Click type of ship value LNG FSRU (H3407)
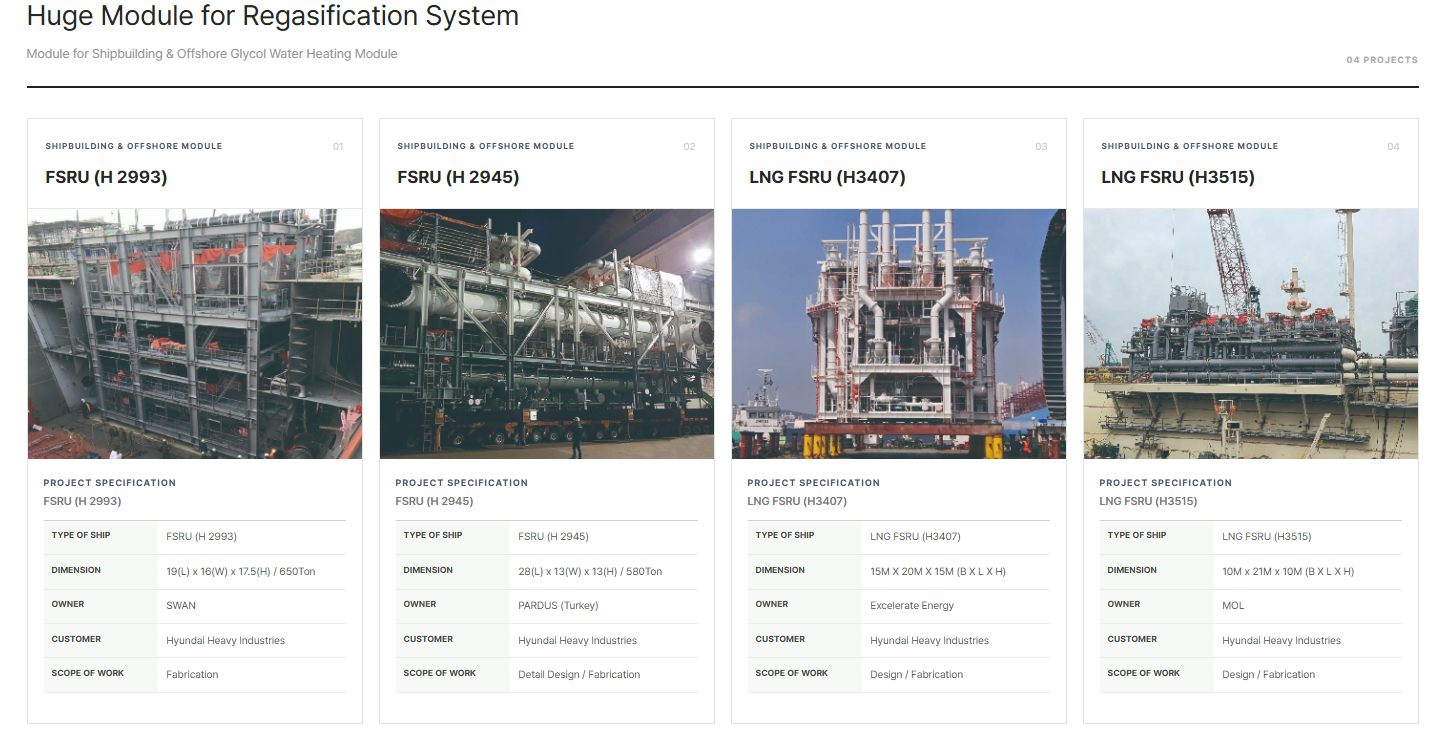This screenshot has width=1443, height=731. 915,537
